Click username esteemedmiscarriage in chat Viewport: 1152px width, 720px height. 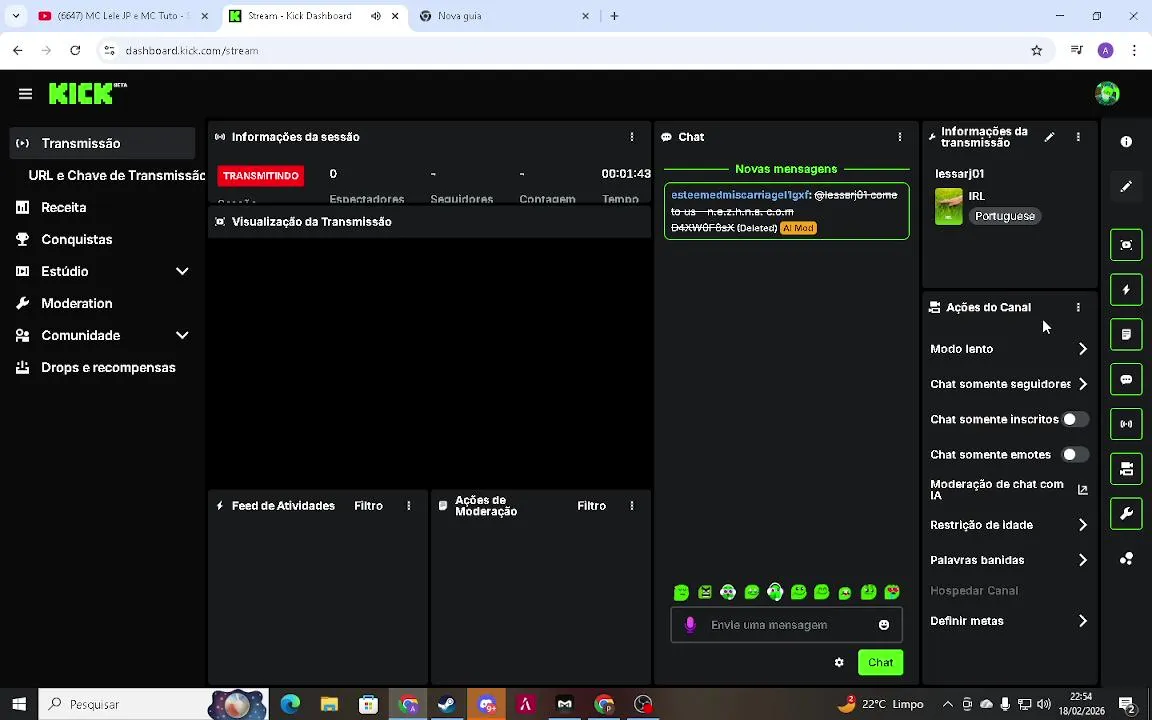coord(740,195)
